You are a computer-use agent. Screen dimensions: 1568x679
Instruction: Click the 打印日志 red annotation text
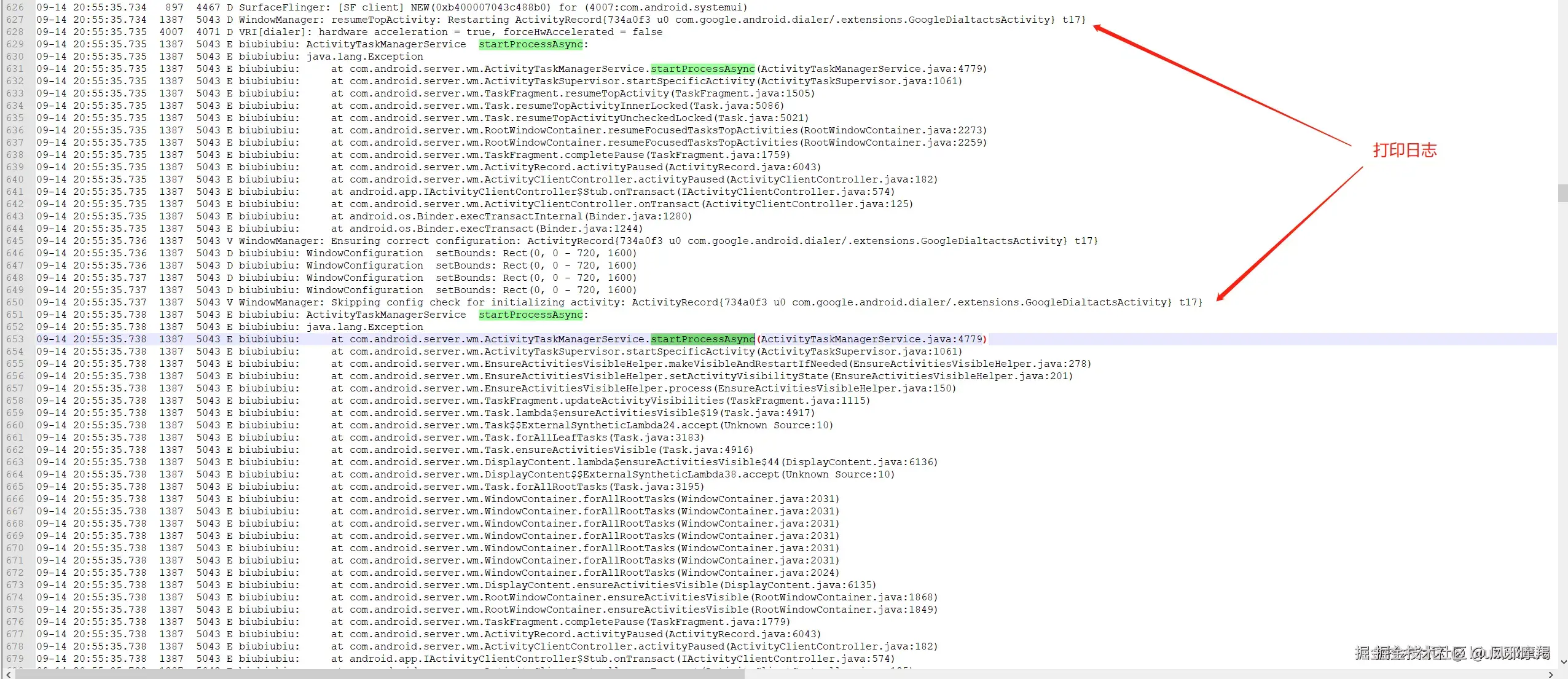[1406, 149]
